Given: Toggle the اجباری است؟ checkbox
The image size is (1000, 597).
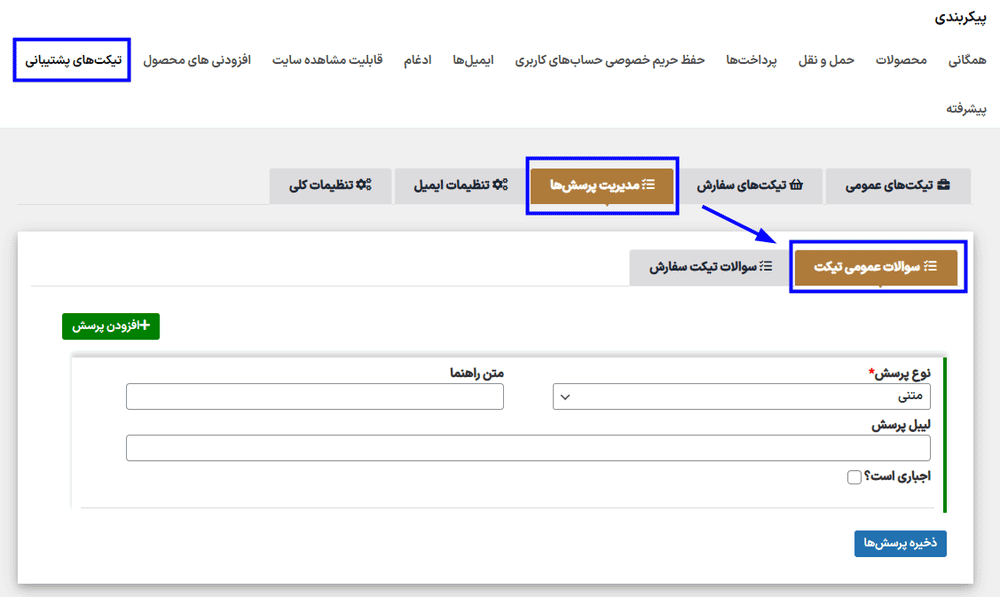Looking at the screenshot, I should (x=854, y=477).
